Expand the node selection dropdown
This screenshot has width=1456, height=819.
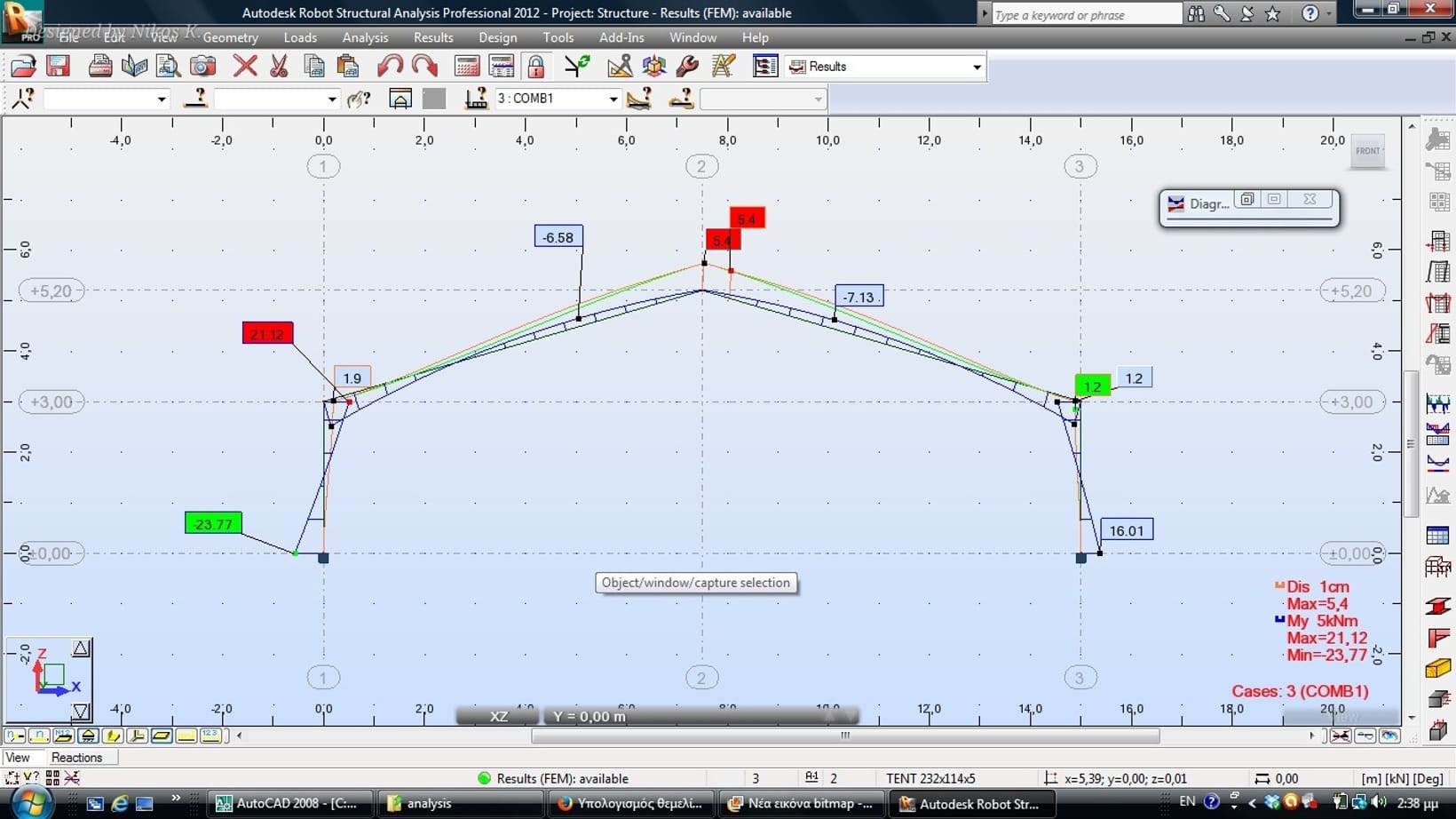click(161, 99)
